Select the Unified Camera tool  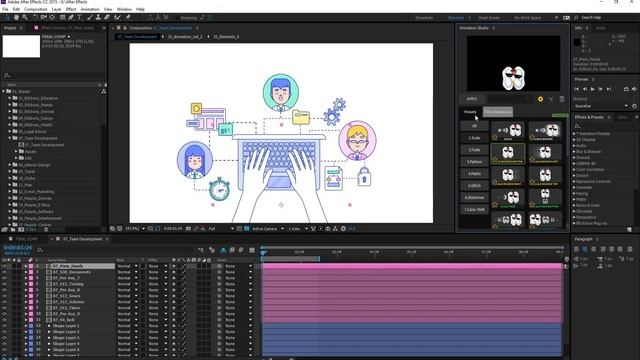(x=44, y=18)
